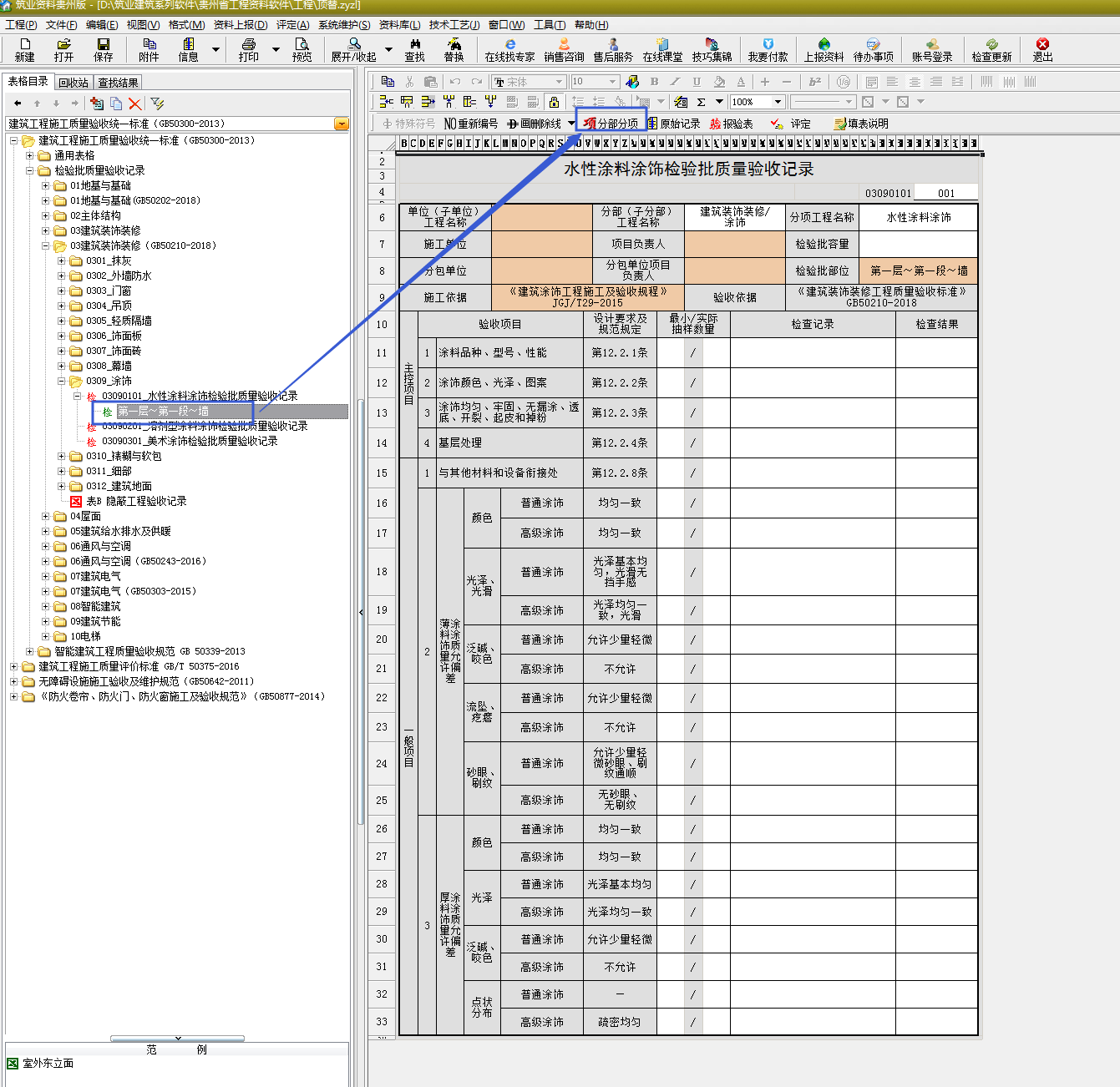Click the font color A icon
Image resolution: width=1120 pixels, height=1087 pixels.
741,81
